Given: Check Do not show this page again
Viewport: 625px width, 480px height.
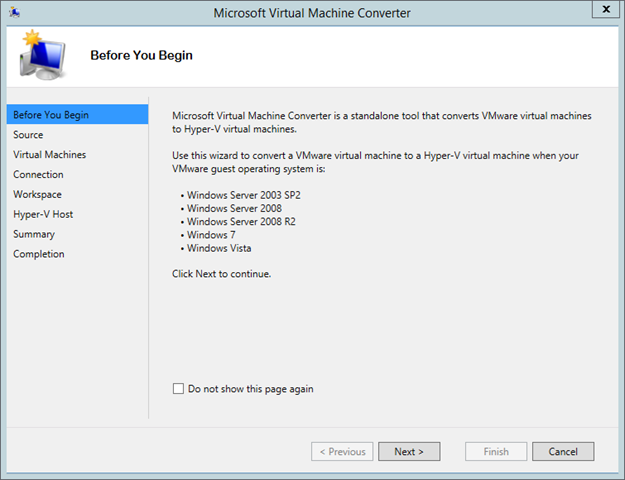Looking at the screenshot, I should click(178, 388).
